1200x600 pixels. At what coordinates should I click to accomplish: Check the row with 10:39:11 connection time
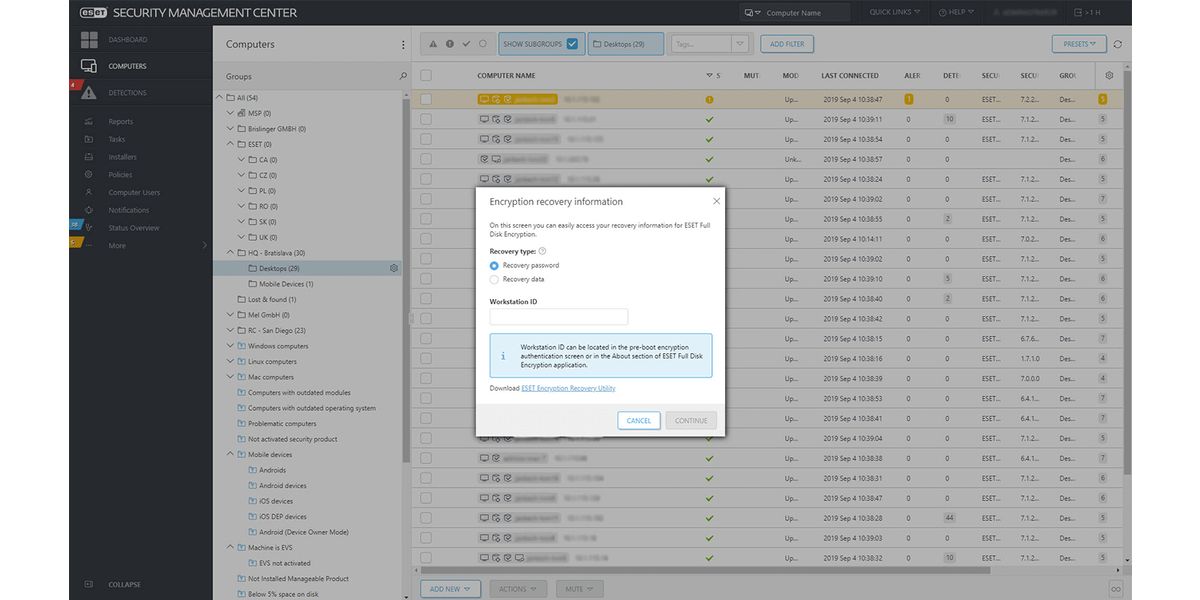pos(426,119)
